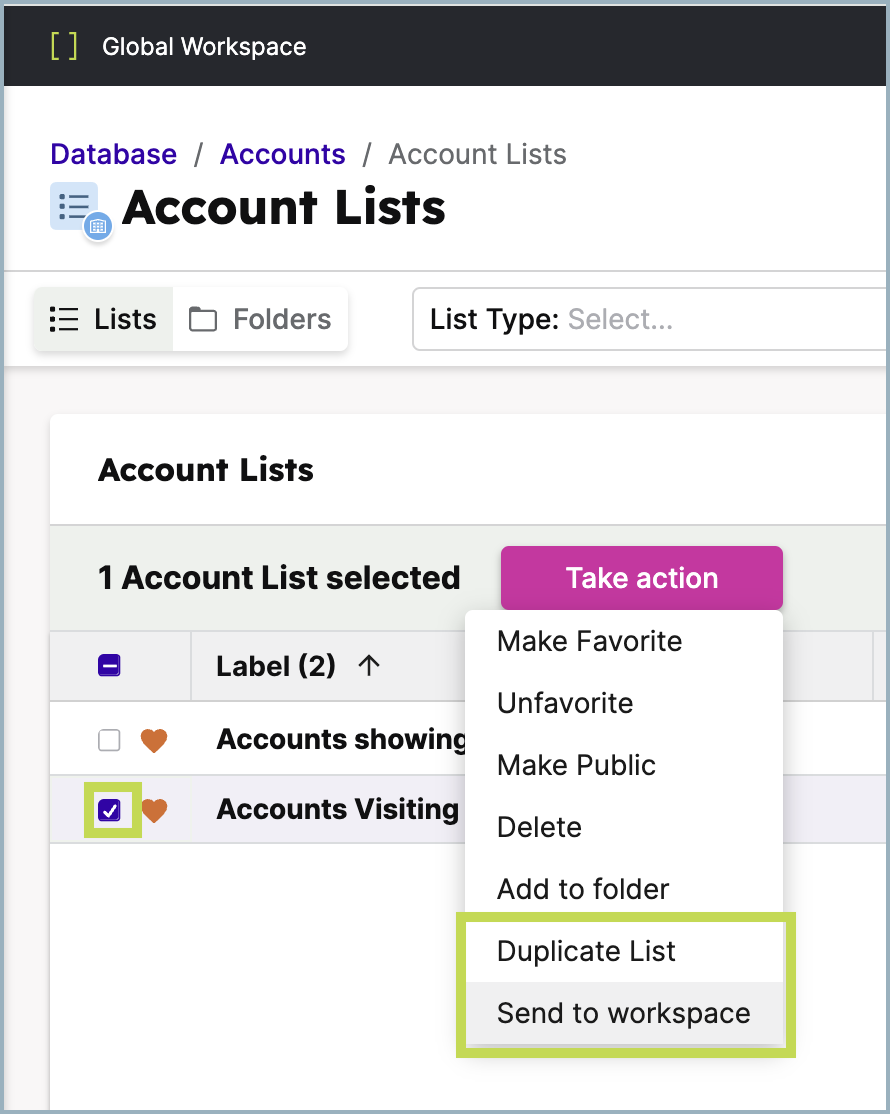890x1114 pixels.
Task: Open the Accounts showing list row
Action: pyautogui.click(x=341, y=740)
